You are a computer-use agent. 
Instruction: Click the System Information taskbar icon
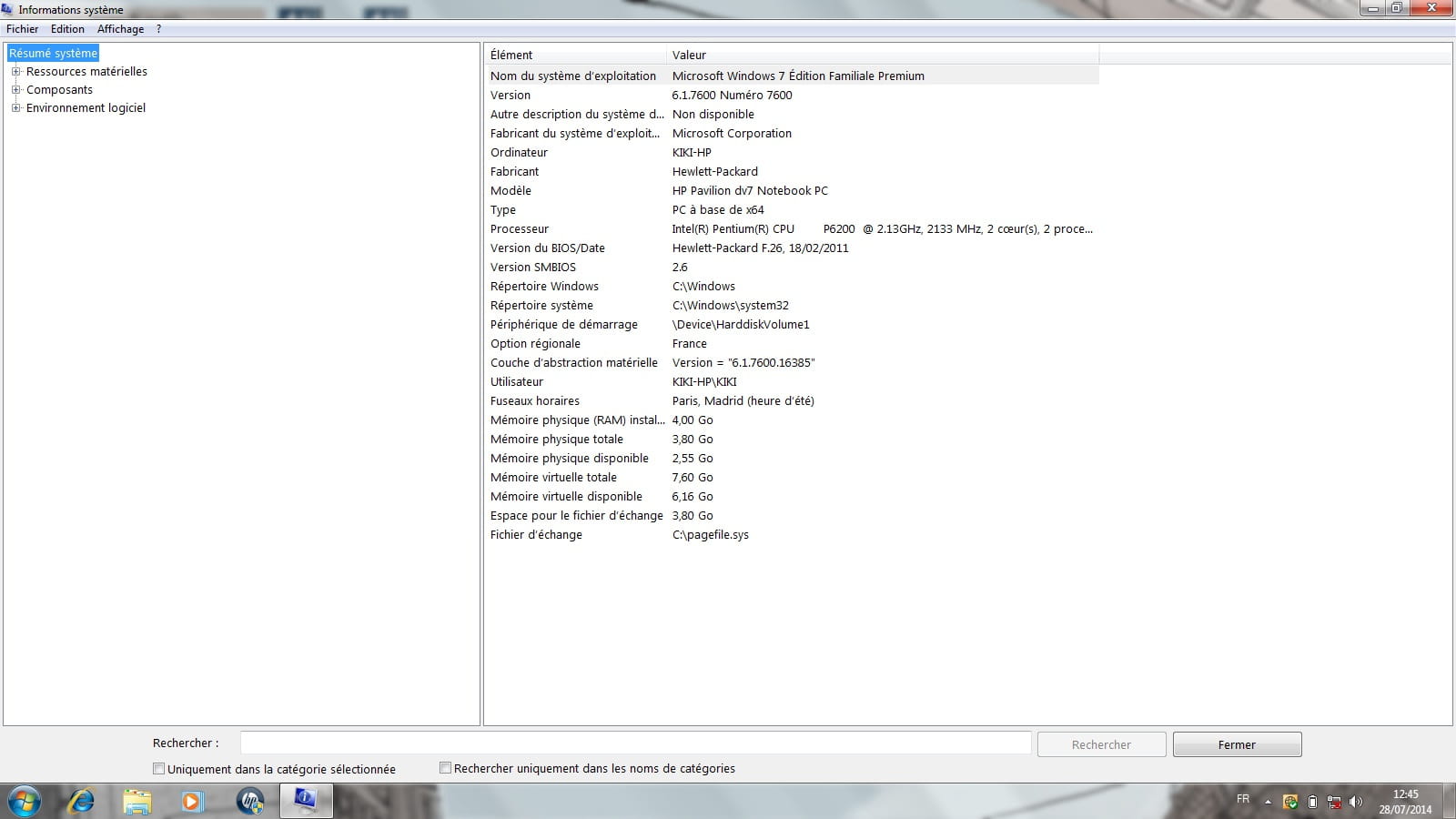click(306, 801)
